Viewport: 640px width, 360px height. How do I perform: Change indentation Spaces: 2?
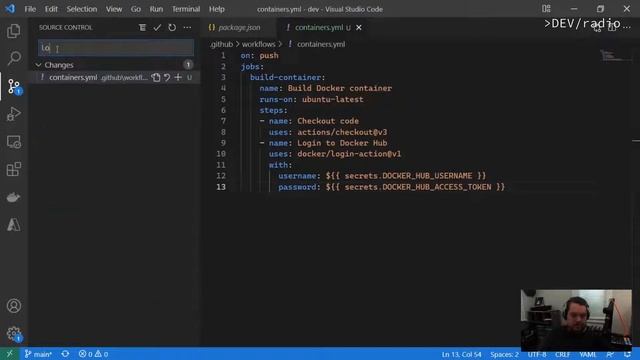(x=504, y=354)
